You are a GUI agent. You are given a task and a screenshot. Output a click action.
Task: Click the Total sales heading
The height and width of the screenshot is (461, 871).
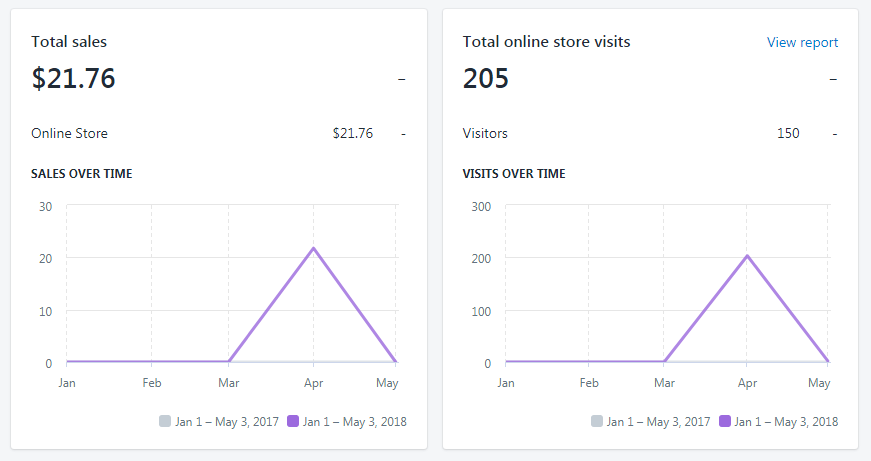(69, 42)
